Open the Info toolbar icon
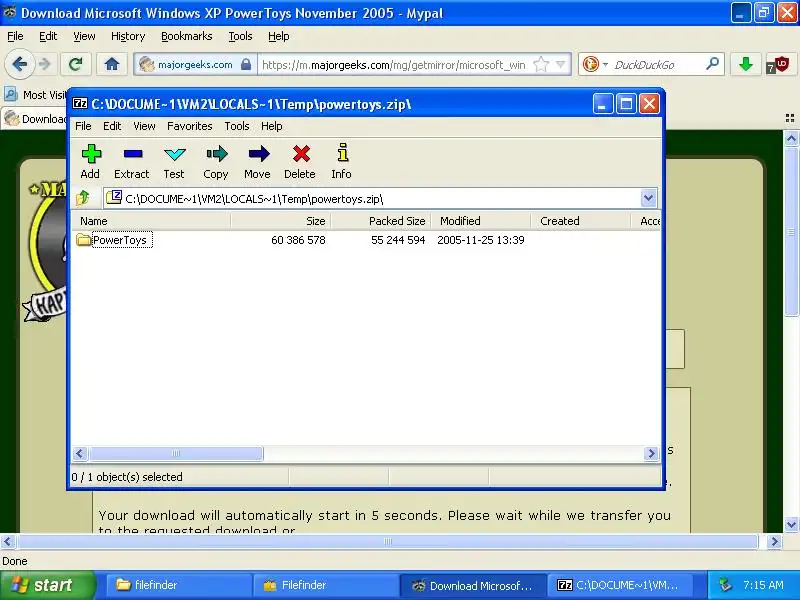The image size is (800, 600). point(341,161)
